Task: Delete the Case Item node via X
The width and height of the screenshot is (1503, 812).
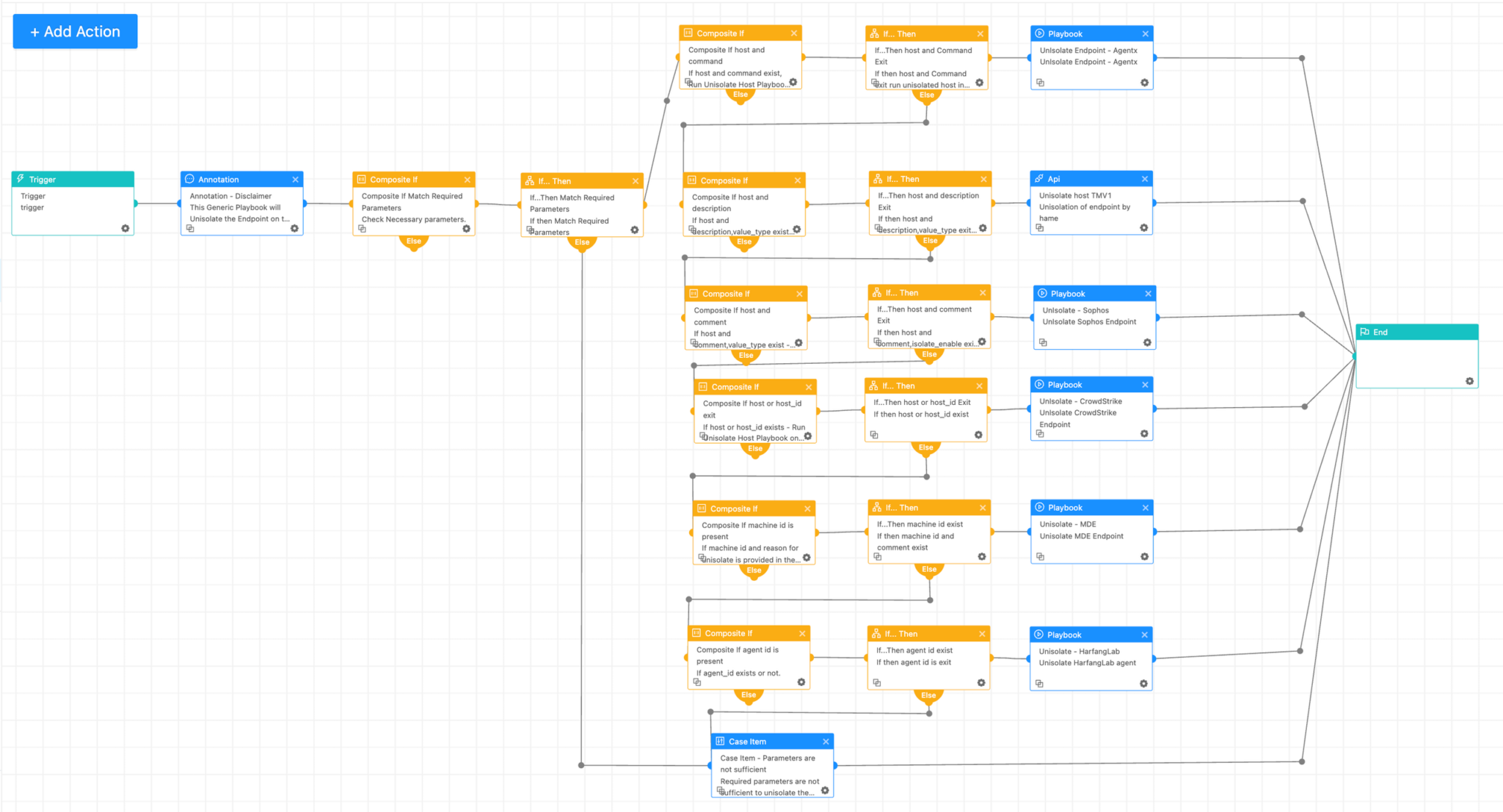Action: click(826, 742)
